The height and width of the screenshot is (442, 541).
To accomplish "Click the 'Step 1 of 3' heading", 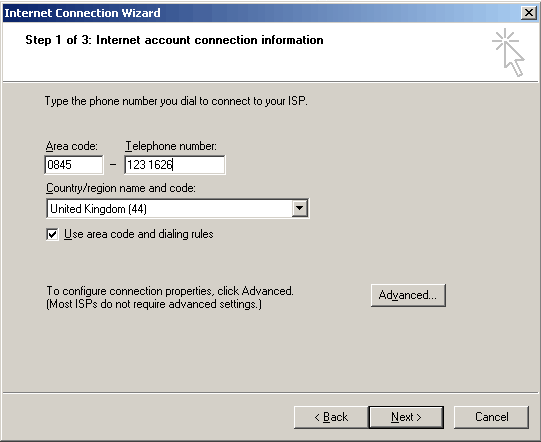I will tap(174, 40).
